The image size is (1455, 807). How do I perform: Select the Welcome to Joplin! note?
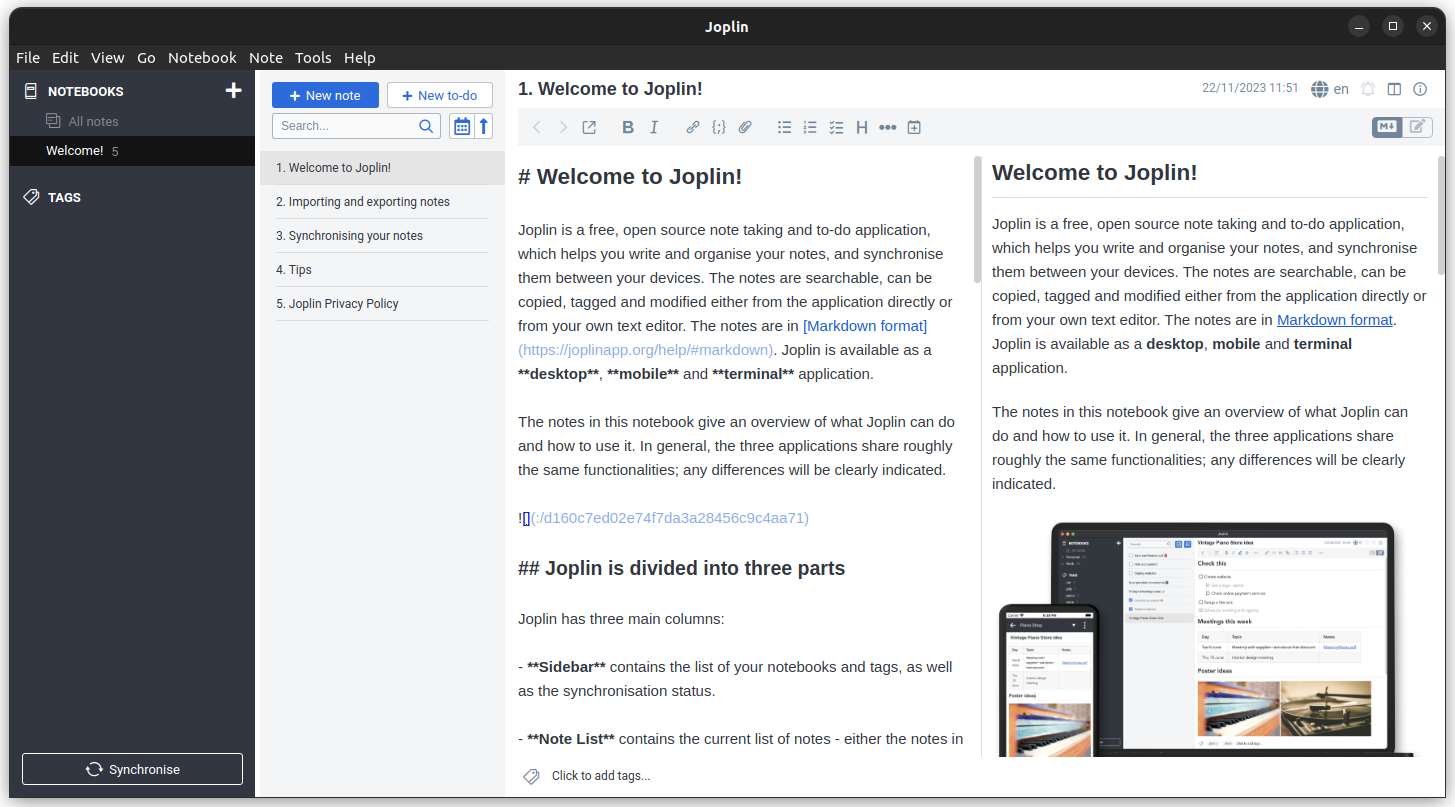coord(382,168)
